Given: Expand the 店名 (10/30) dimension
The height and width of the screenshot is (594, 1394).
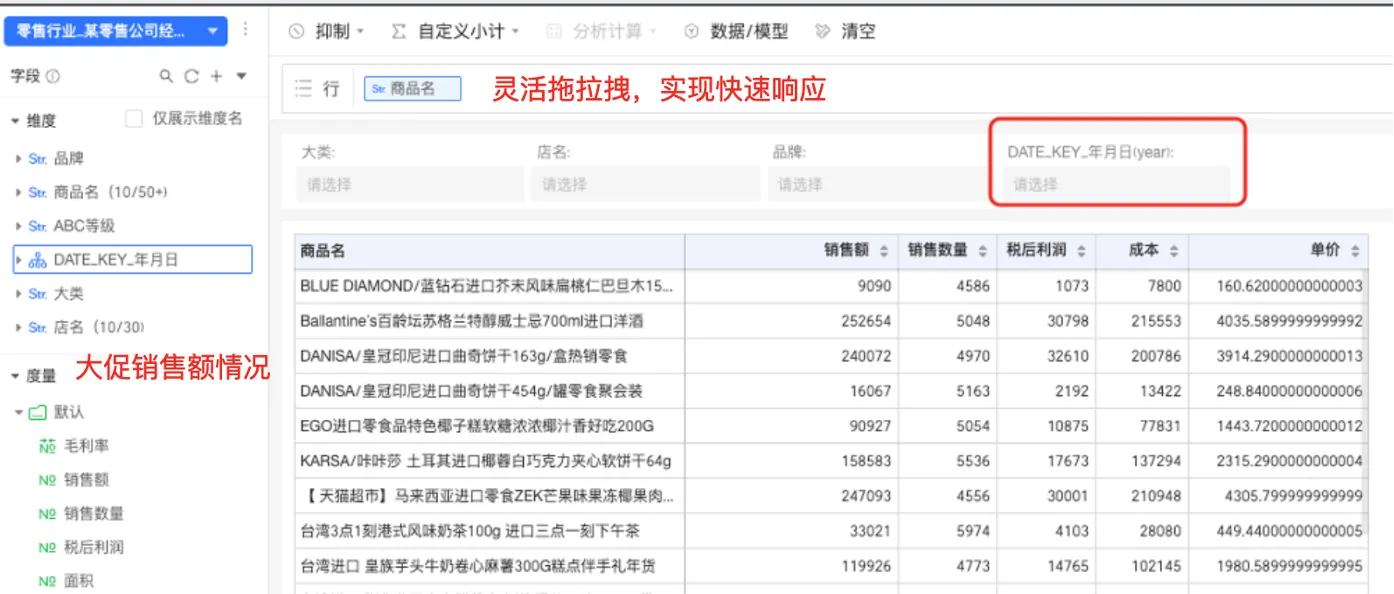Looking at the screenshot, I should (x=19, y=327).
